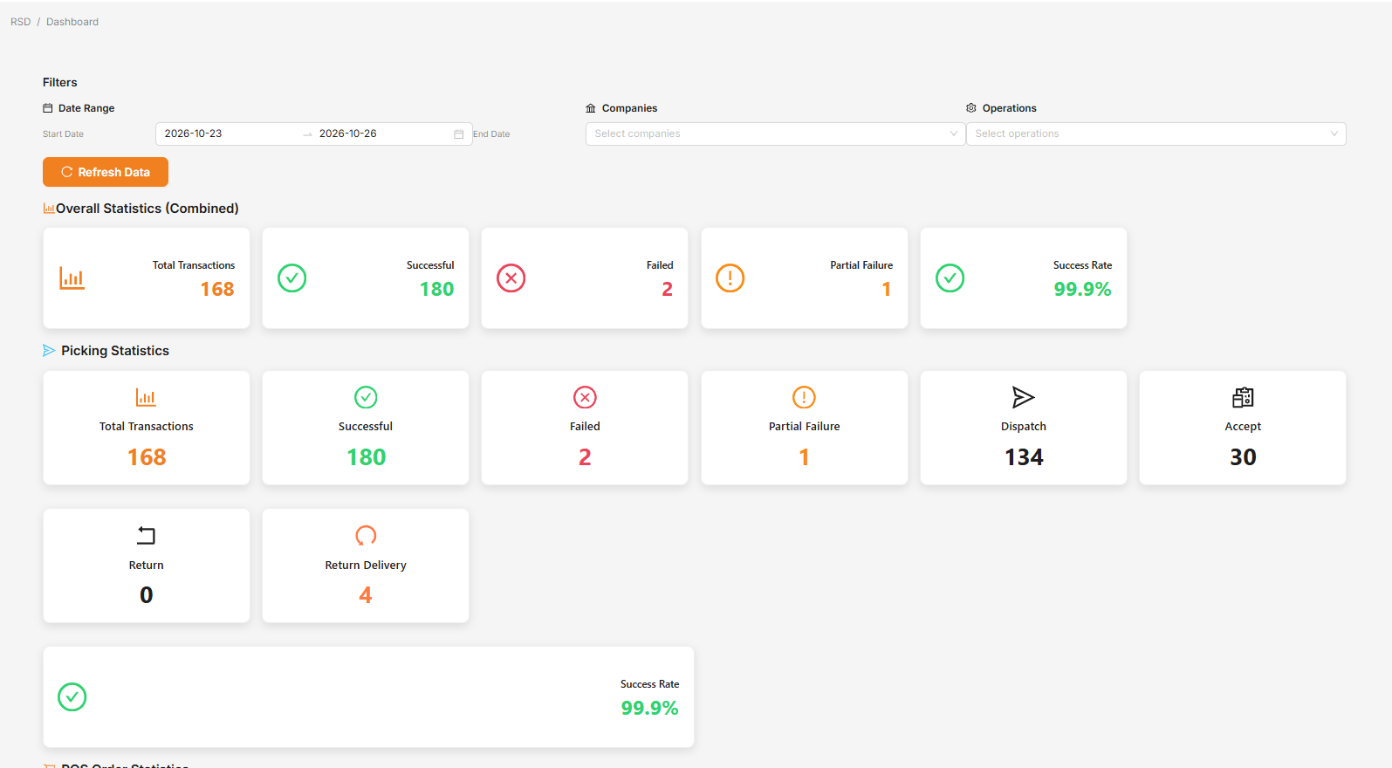Click the green check icon in Overall Successful card

(x=292, y=278)
